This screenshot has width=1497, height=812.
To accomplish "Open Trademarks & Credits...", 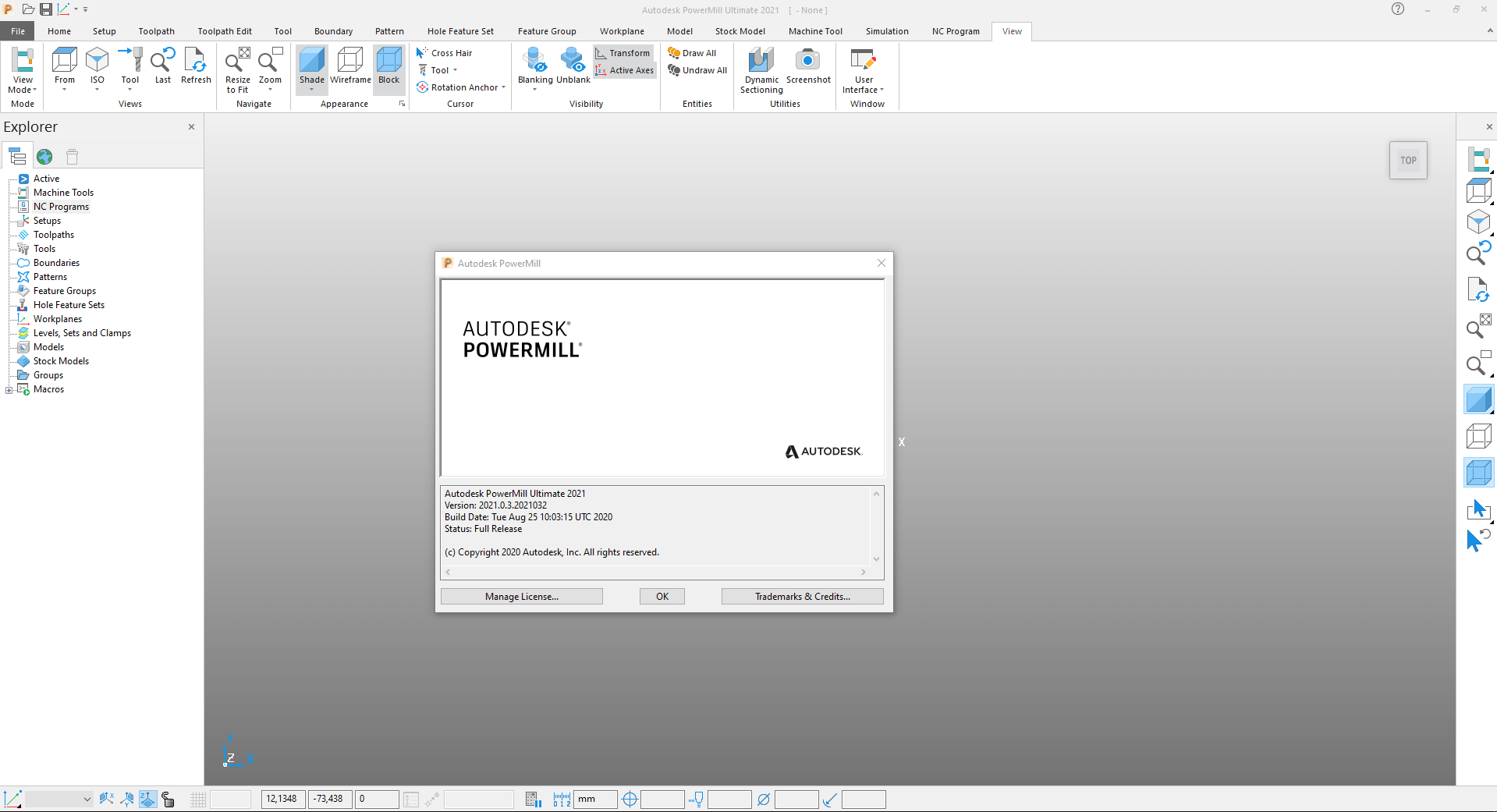I will (x=803, y=597).
